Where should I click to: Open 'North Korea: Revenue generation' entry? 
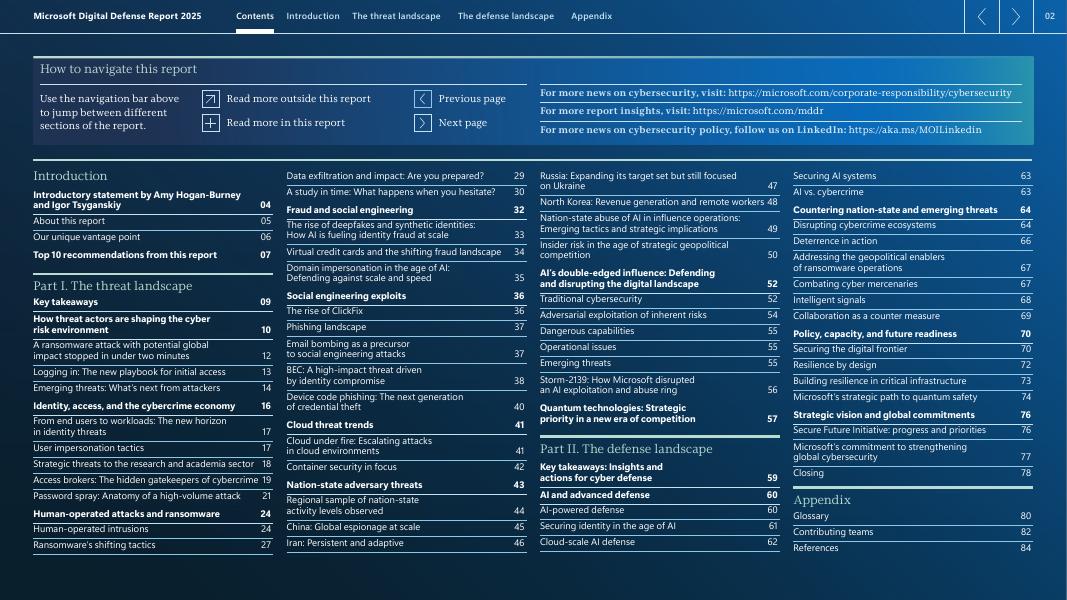coord(659,203)
